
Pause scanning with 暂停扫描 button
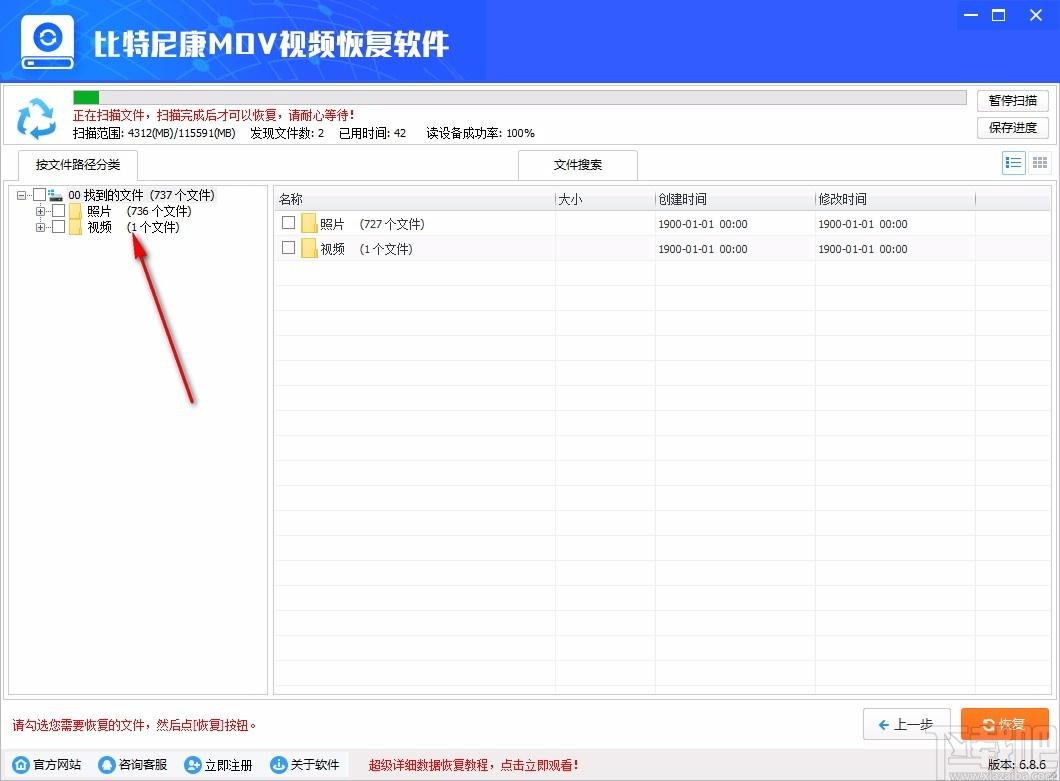tap(1012, 100)
